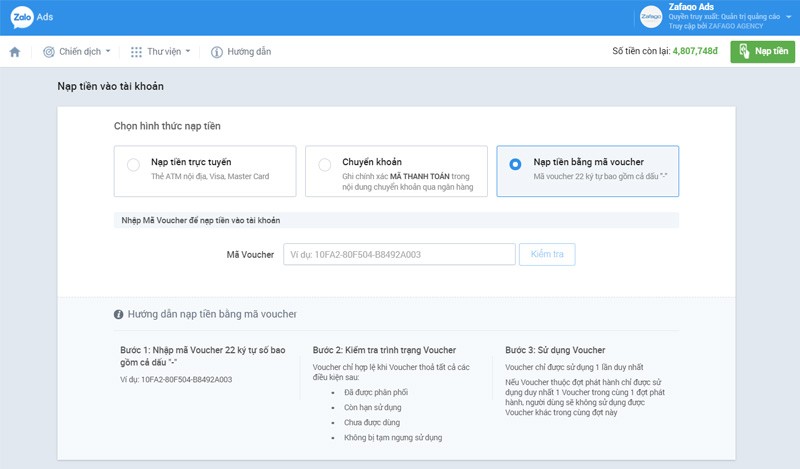This screenshot has width=800, height=469.
Task: Focus the Mã Voucher input field
Action: pos(399,254)
